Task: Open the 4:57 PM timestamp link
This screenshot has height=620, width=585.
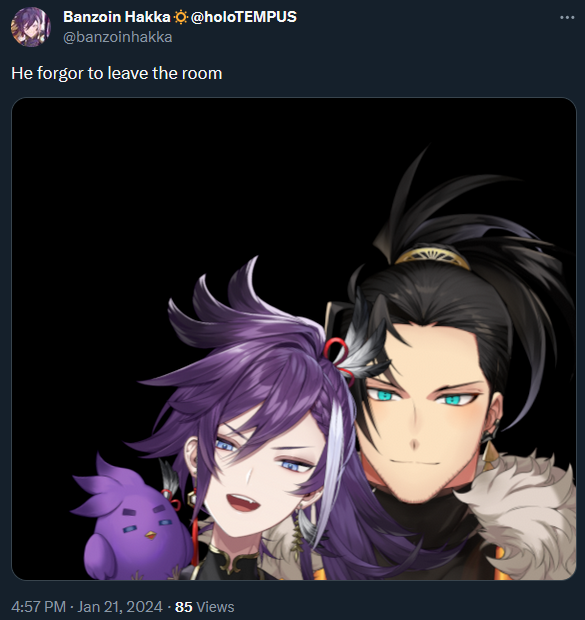Action: [x=38, y=607]
